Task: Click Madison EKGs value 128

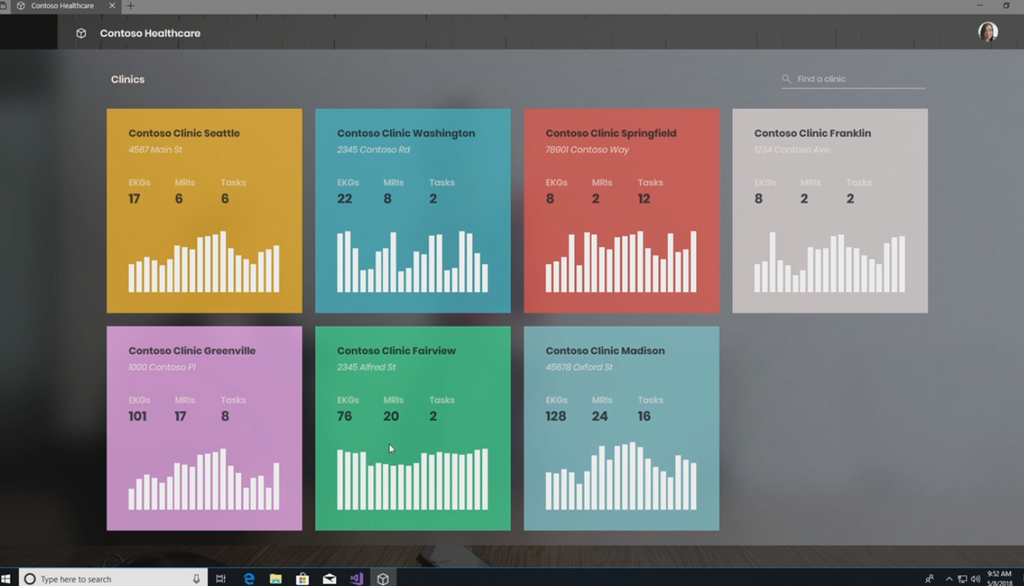Action: click(x=556, y=416)
